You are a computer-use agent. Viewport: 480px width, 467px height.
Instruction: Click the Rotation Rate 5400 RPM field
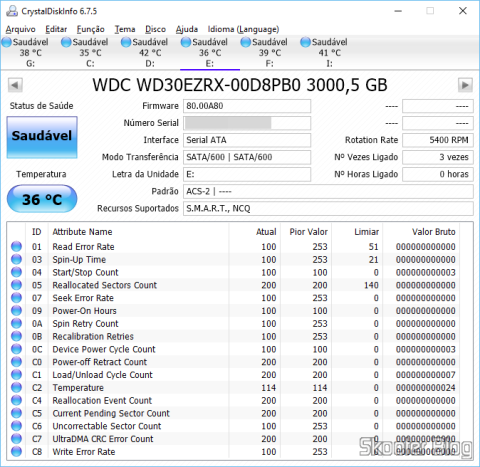tap(438, 140)
